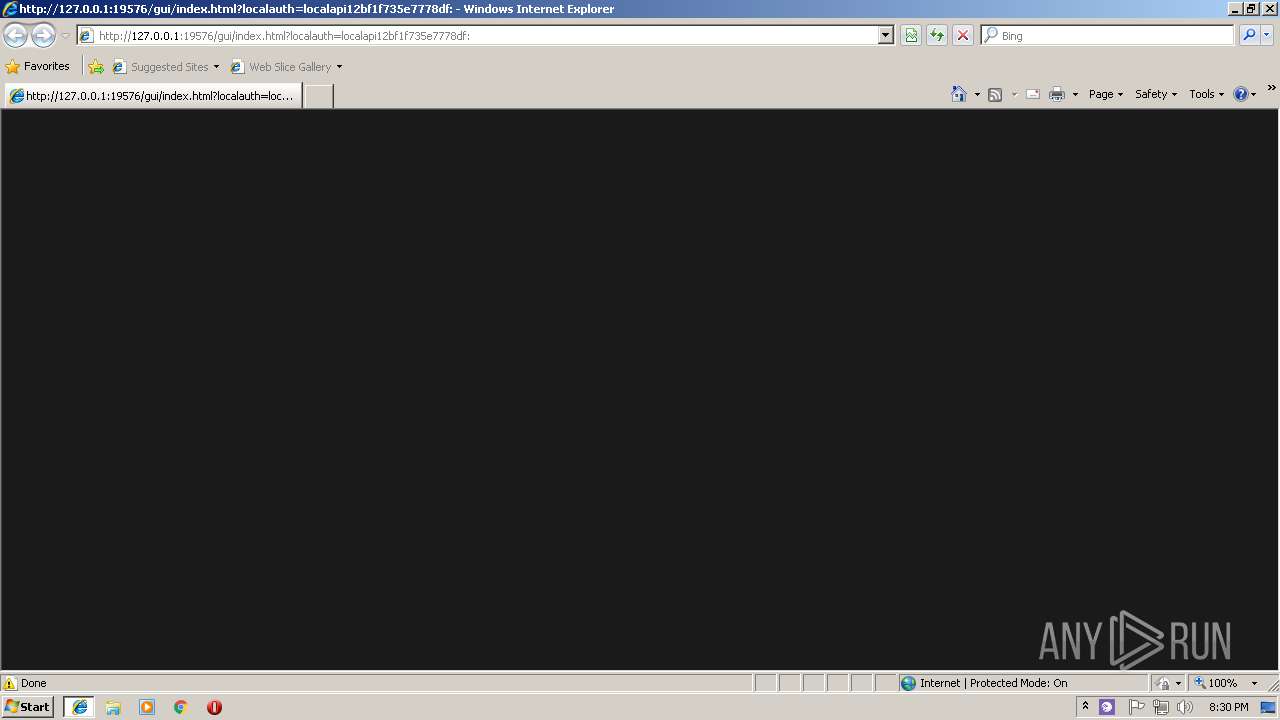Click the 100% zoom level button
Viewport: 1280px width, 720px height.
click(x=1216, y=683)
